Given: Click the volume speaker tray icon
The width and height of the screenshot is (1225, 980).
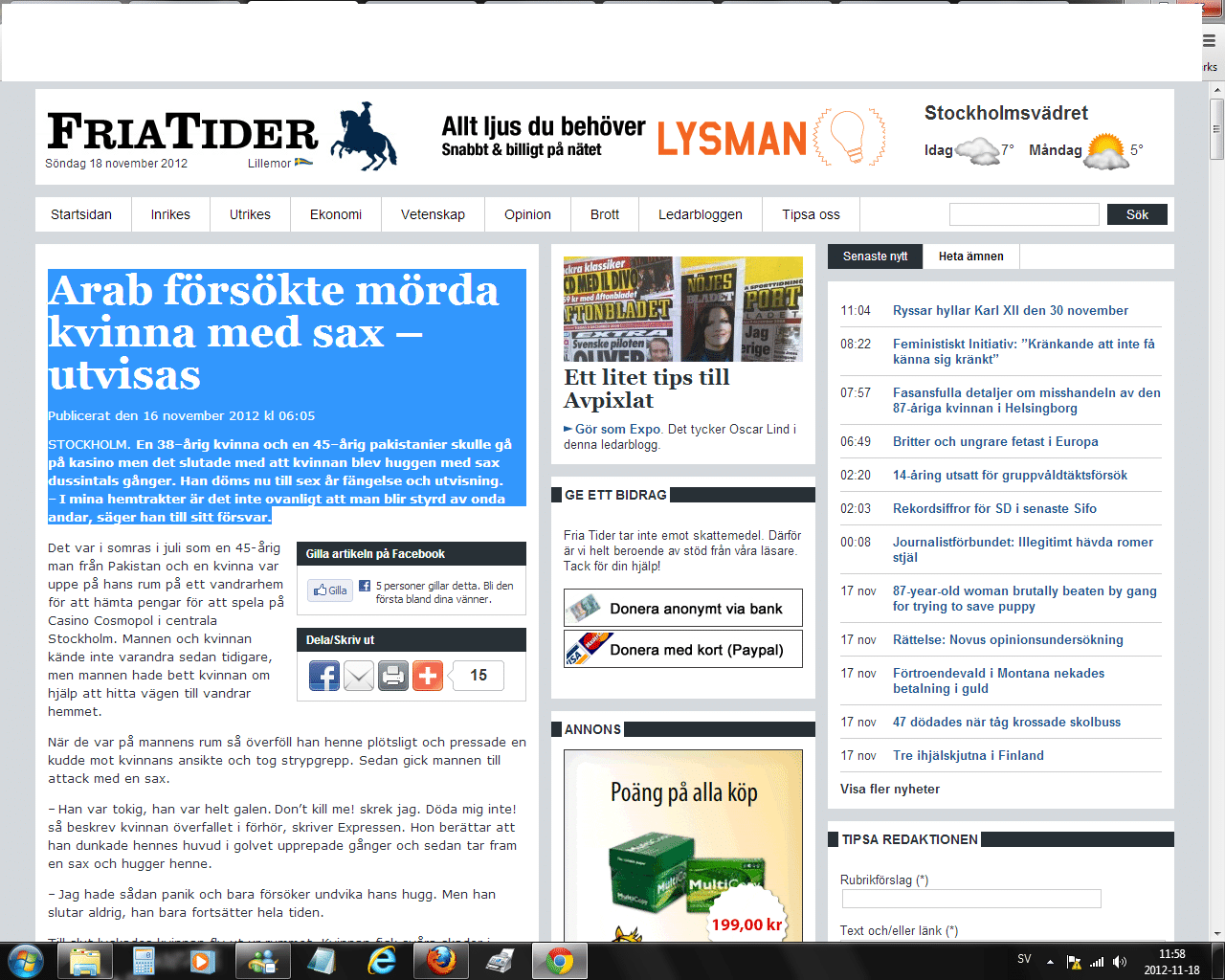Looking at the screenshot, I should point(1120,962).
